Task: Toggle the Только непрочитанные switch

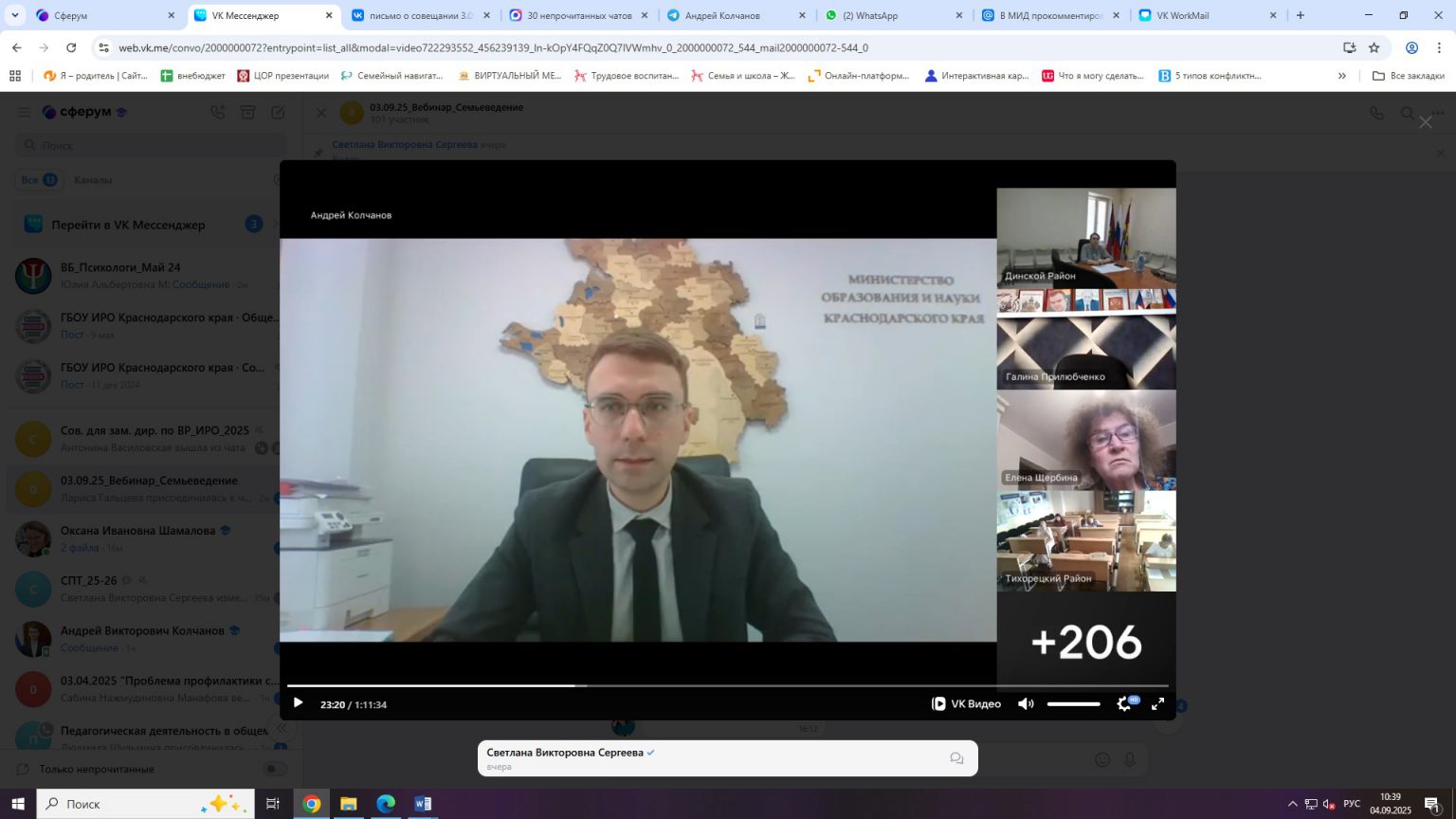Action: (x=274, y=769)
